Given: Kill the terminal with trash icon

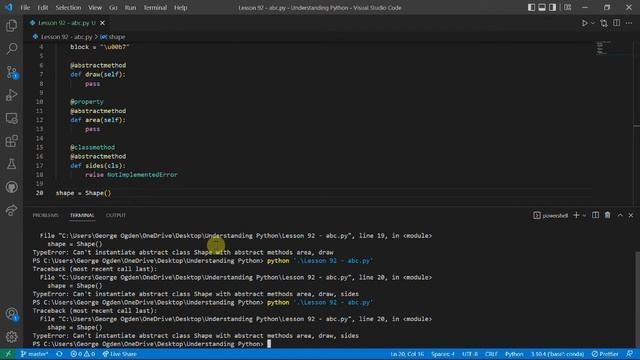Looking at the screenshot, I should (607, 215).
